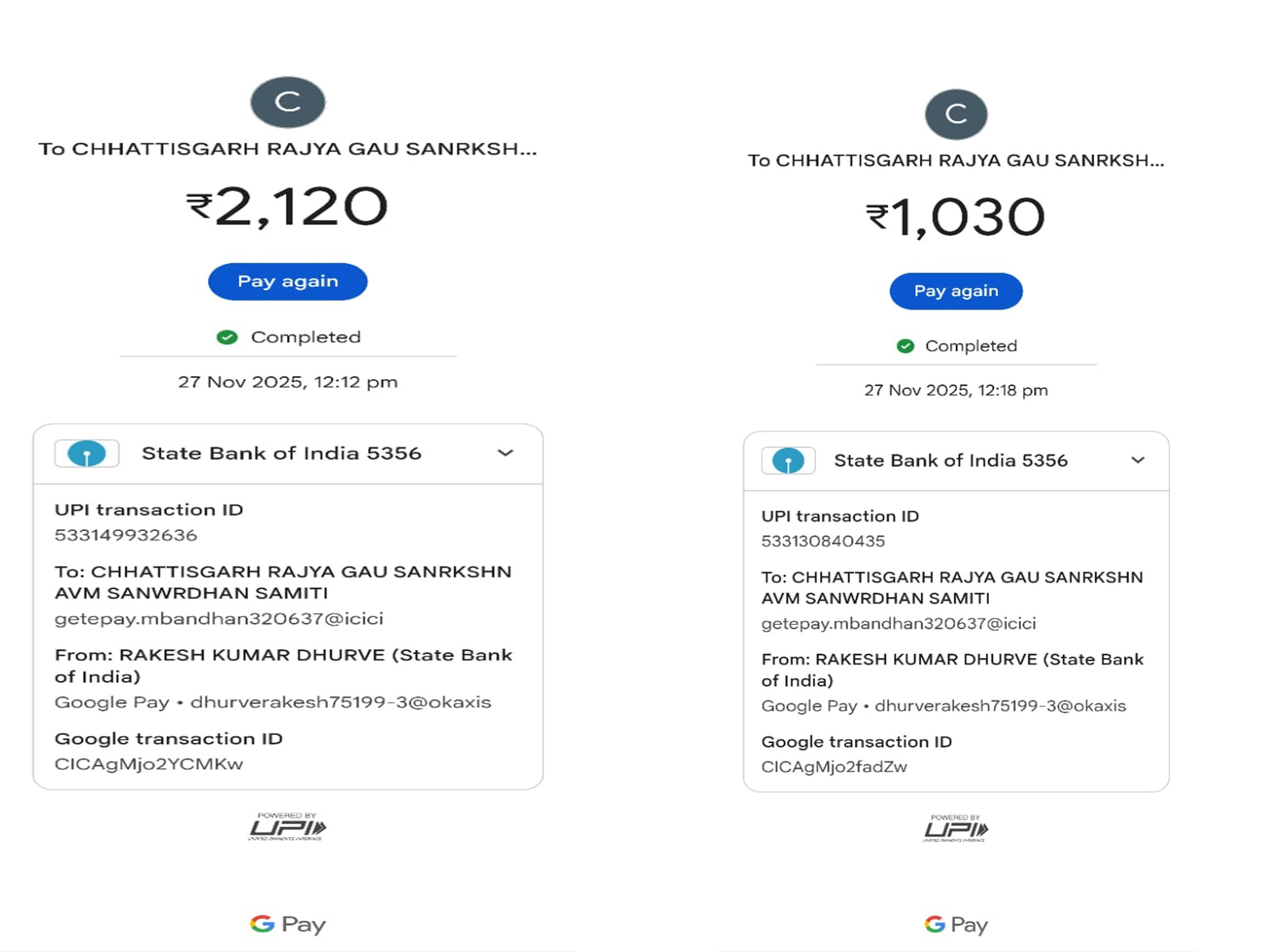Click the Google Pay logo at bottom left
1273x952 pixels.
[288, 924]
